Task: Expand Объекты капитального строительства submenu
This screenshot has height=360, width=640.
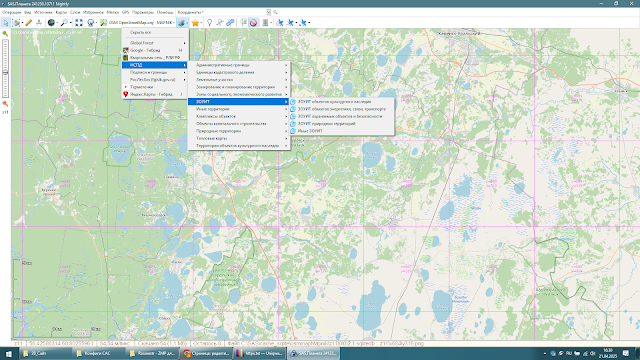Action: tap(239, 124)
